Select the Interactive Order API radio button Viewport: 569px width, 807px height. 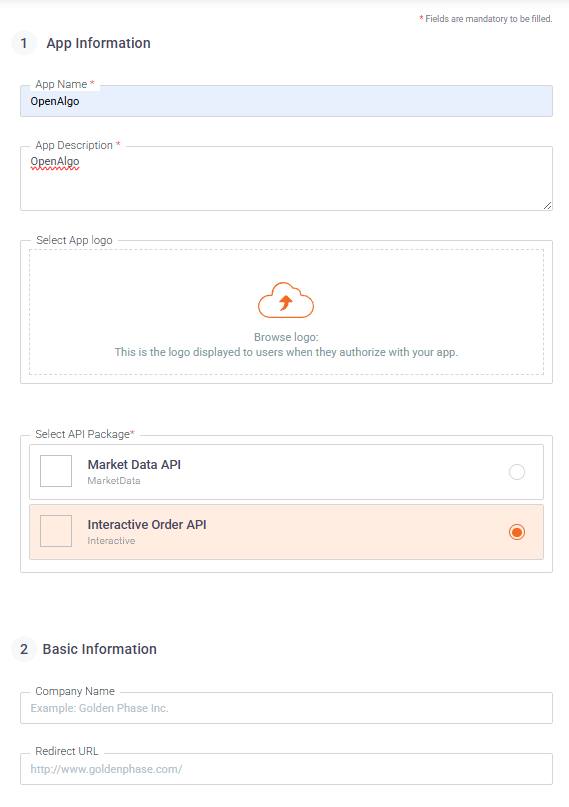(517, 532)
